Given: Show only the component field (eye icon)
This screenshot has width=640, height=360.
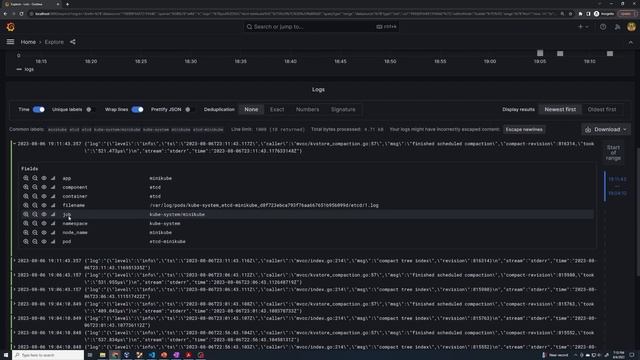Looking at the screenshot, I should [x=44, y=187].
